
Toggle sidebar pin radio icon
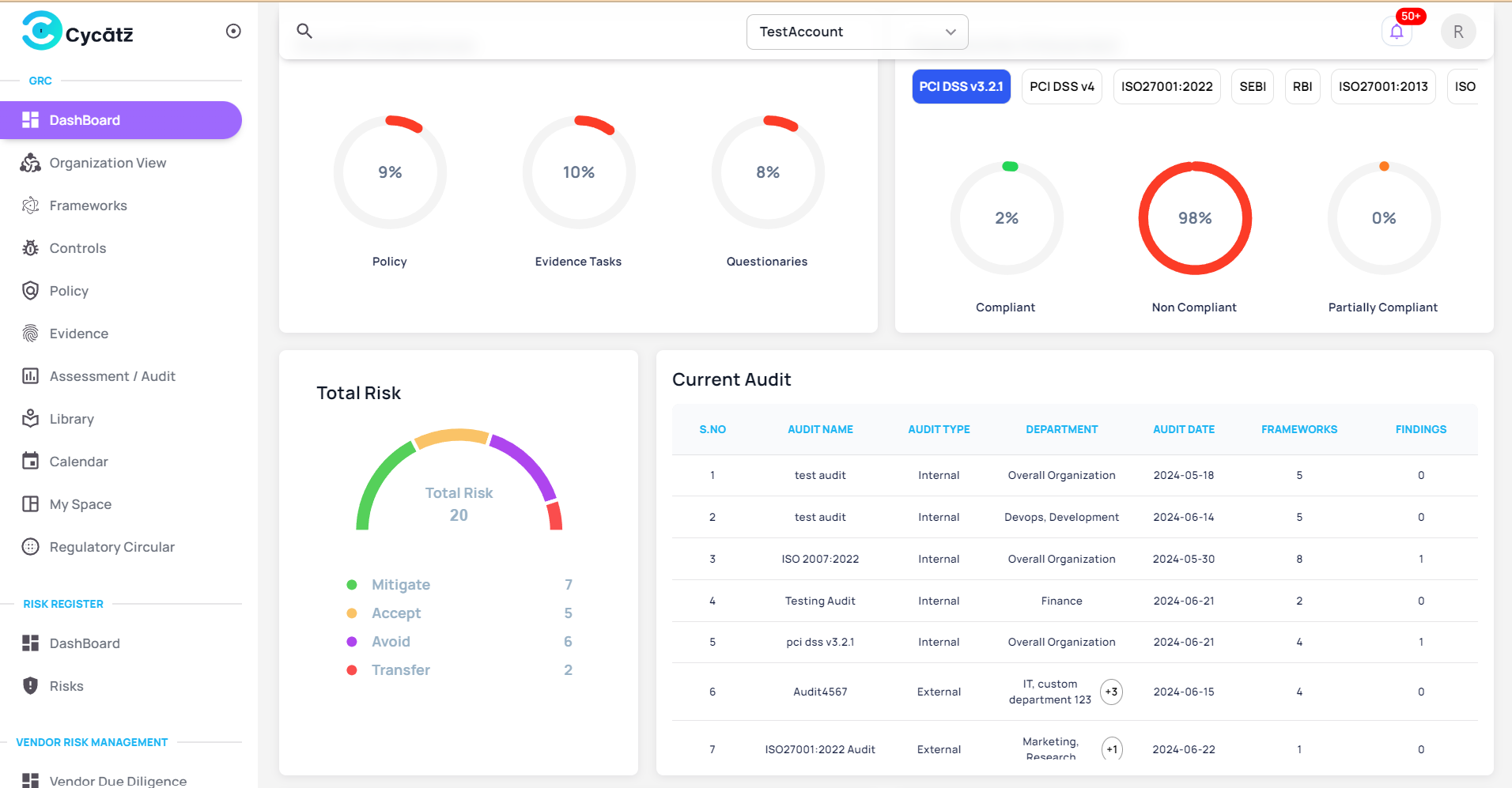(x=233, y=31)
